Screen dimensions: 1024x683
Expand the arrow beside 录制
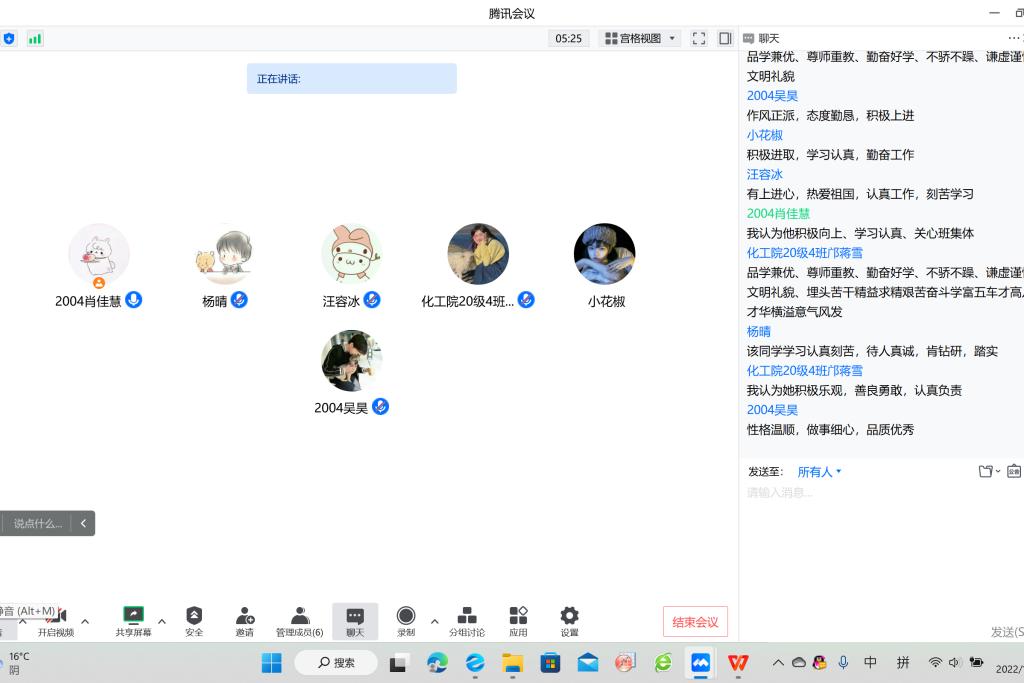(x=434, y=621)
